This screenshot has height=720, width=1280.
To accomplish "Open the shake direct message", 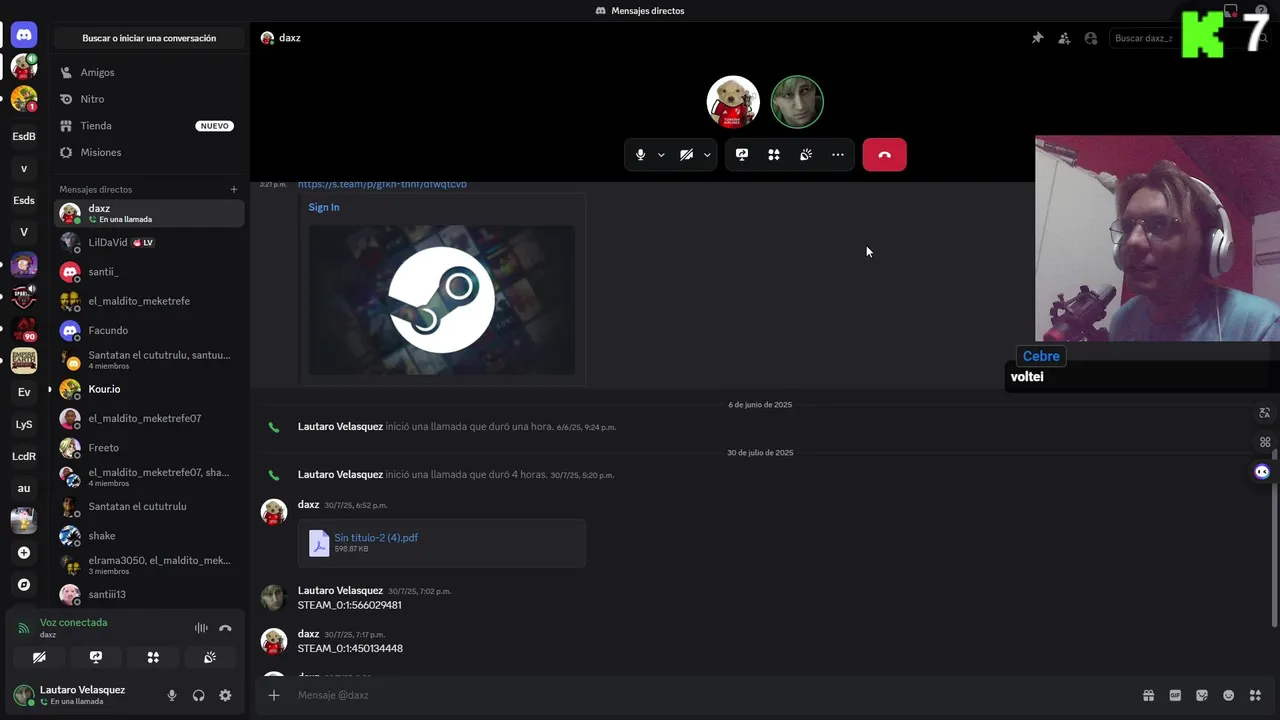I will [x=149, y=536].
